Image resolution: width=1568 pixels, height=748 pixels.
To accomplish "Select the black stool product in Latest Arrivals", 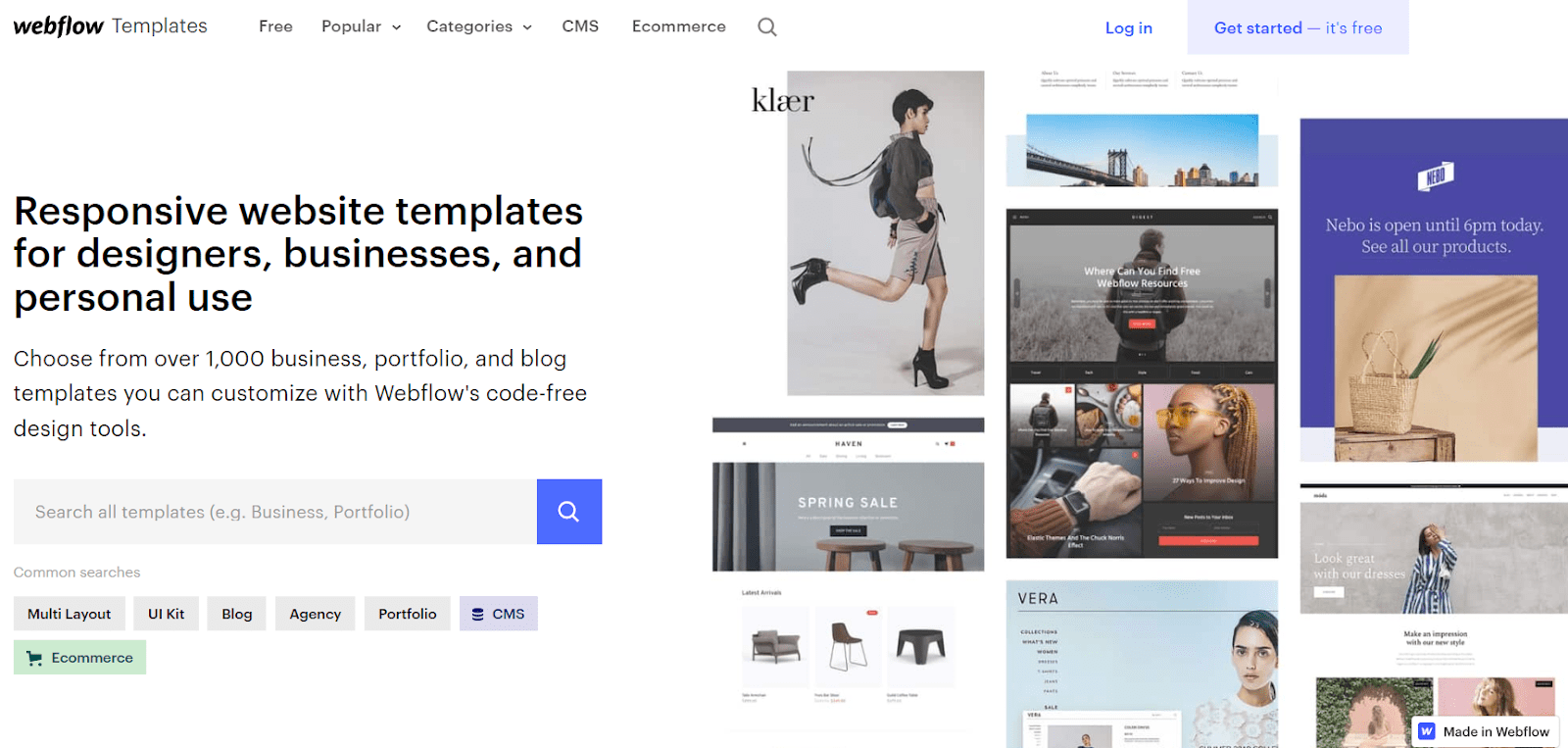I will click(x=920, y=646).
